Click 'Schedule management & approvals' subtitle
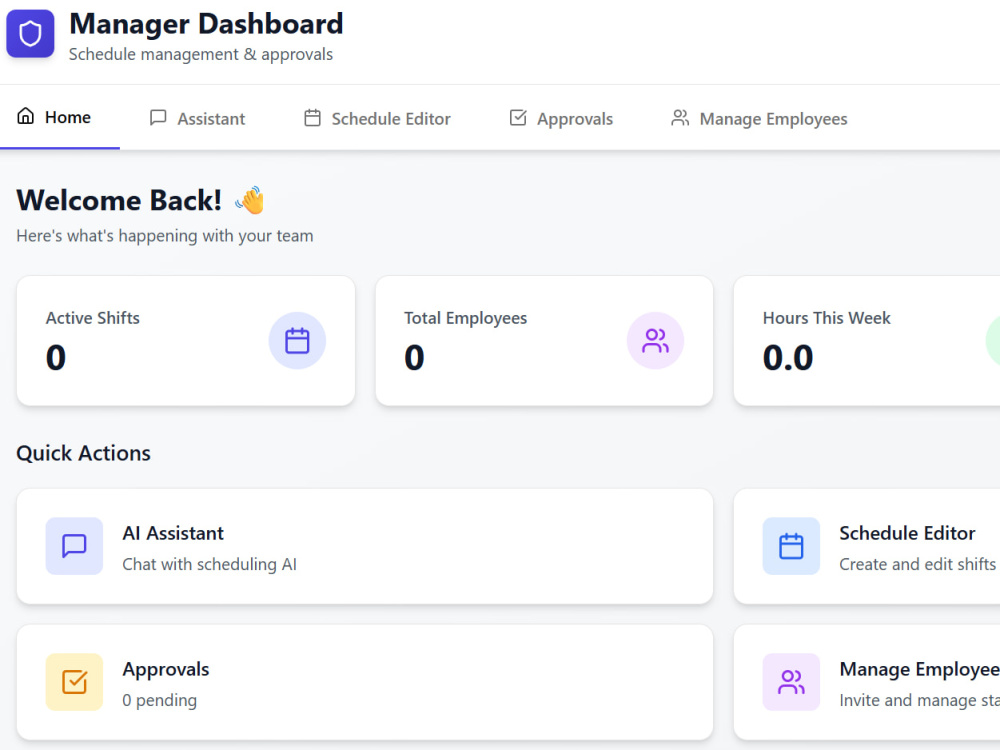Screen dimensions: 1000x750 click(x=201, y=55)
